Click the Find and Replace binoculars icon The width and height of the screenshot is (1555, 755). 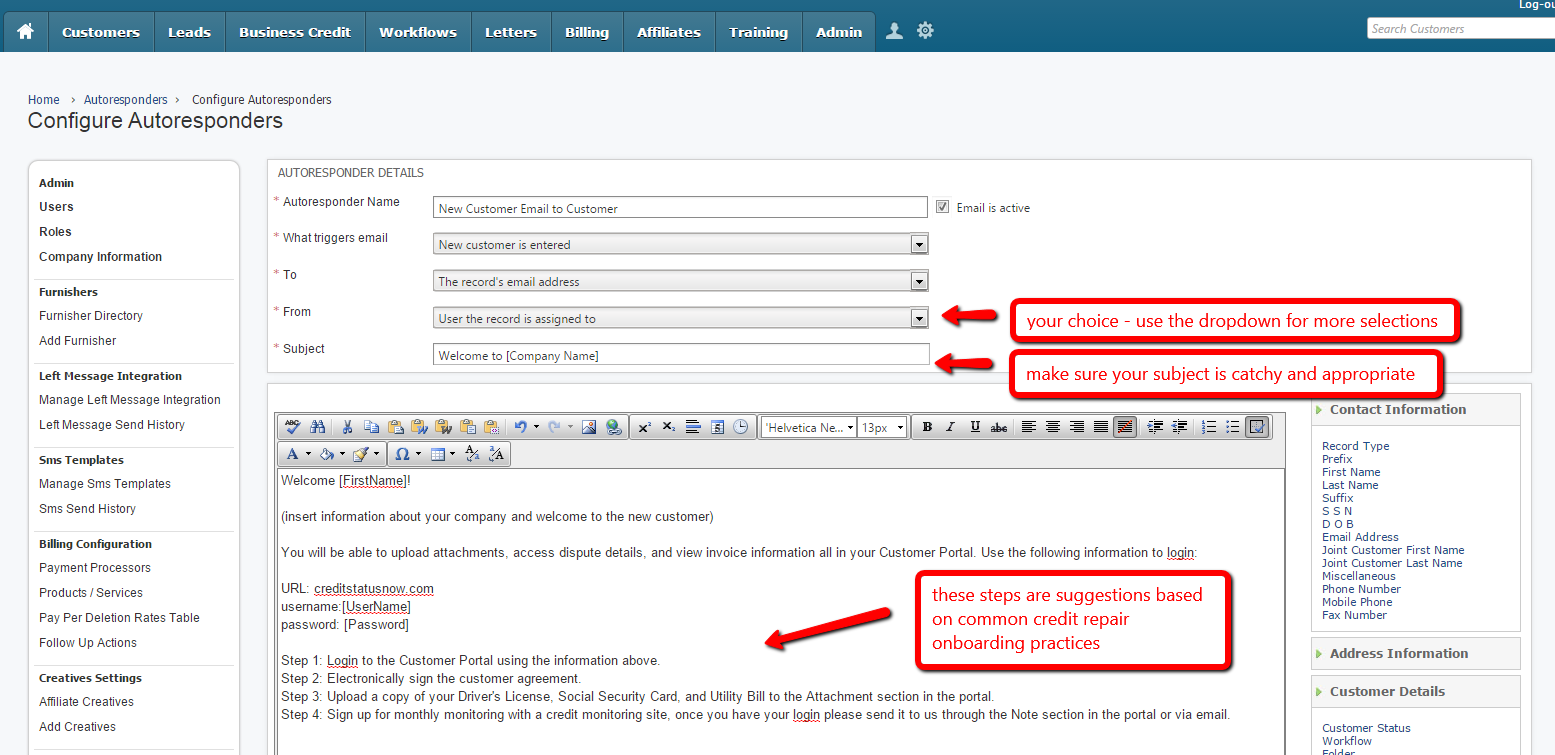(x=318, y=427)
